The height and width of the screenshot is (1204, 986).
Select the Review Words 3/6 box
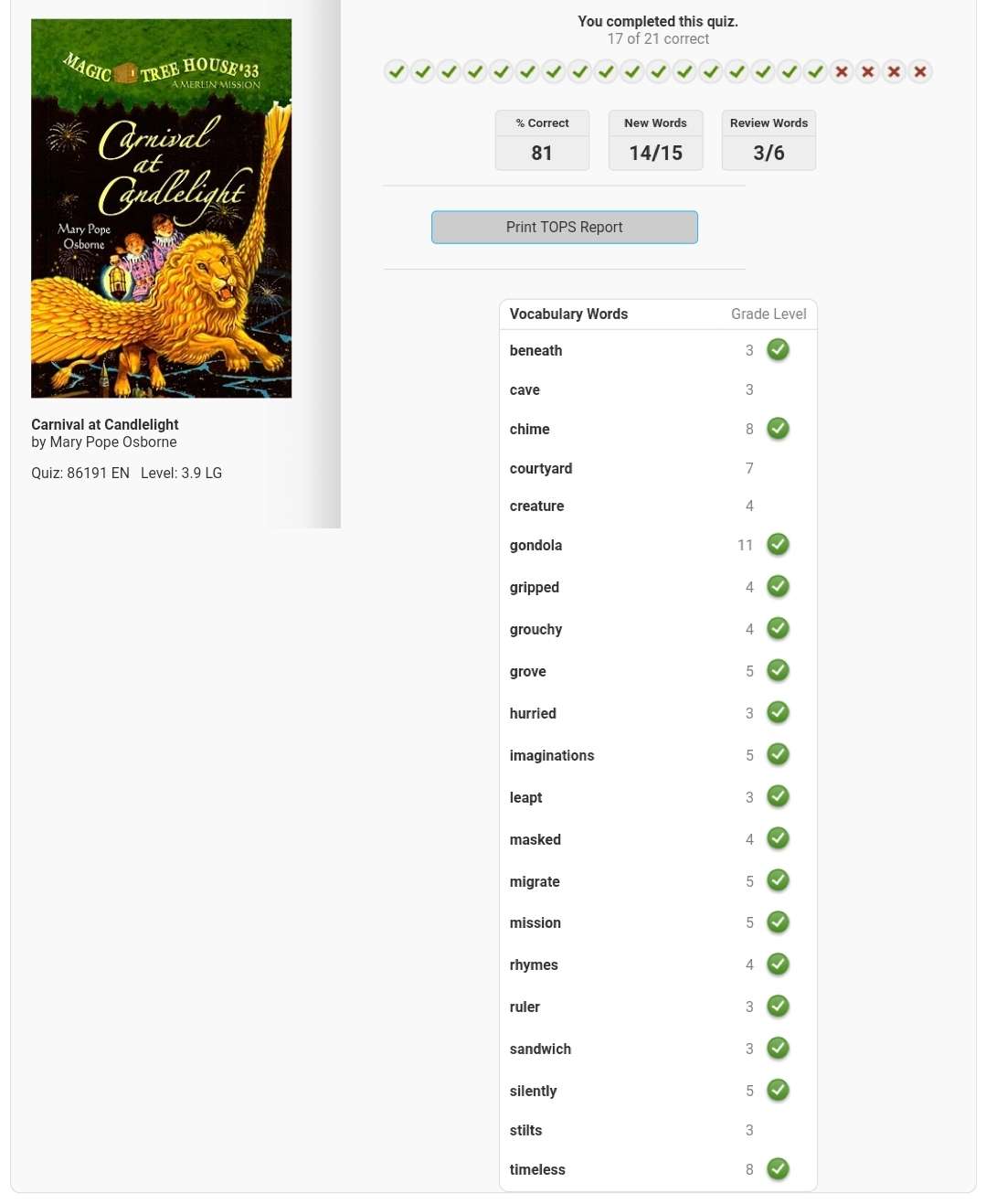(x=769, y=140)
